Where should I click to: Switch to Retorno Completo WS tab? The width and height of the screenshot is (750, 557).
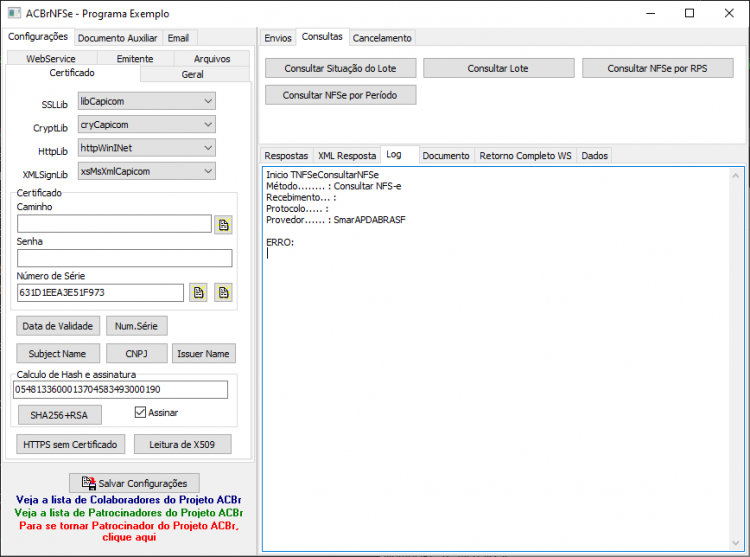coord(525,156)
